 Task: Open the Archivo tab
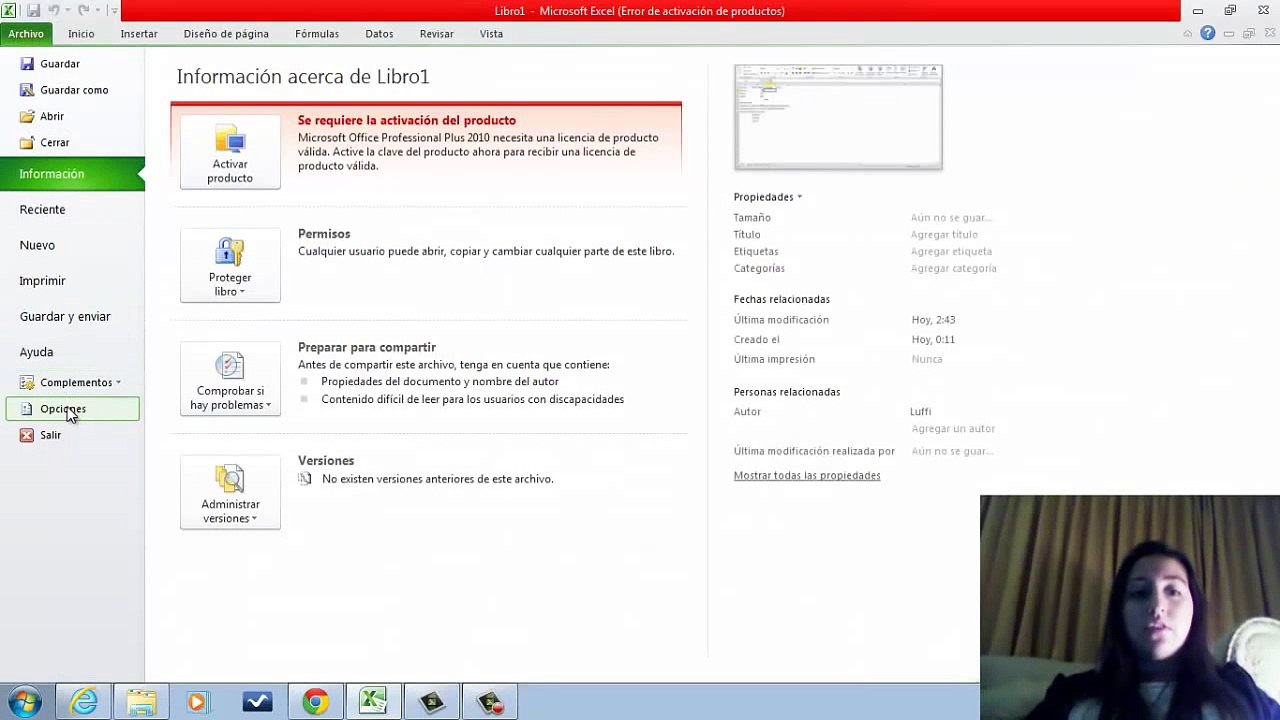click(26, 34)
